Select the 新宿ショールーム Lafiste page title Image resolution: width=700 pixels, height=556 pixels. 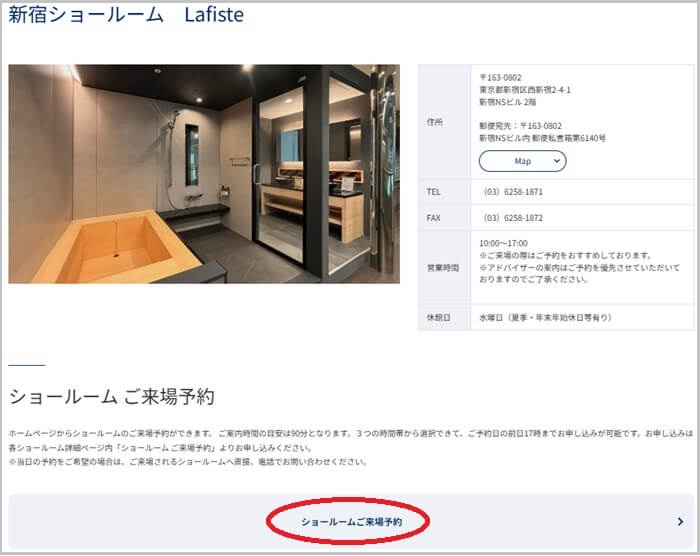click(126, 15)
